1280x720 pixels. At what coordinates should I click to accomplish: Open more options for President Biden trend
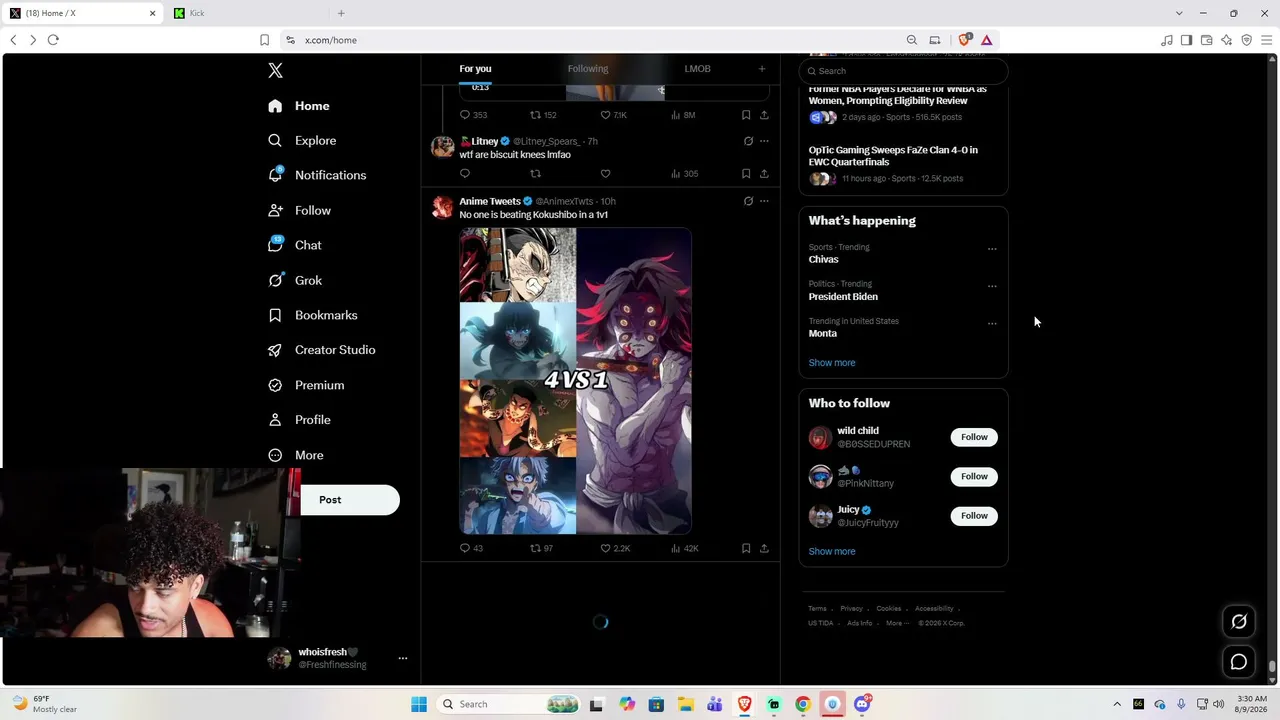[992, 286]
